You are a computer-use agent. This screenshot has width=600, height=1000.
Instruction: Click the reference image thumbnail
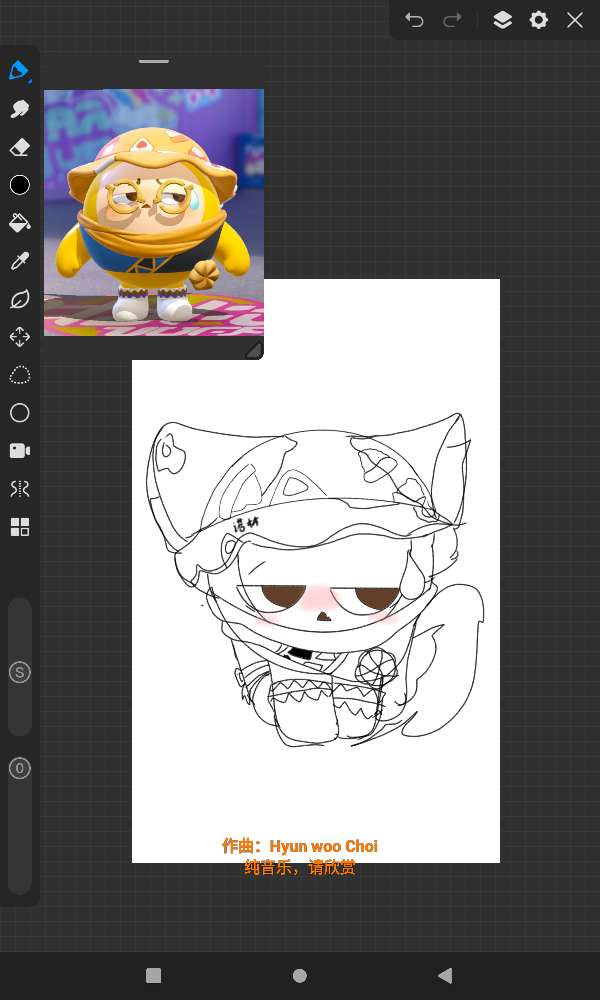[154, 212]
